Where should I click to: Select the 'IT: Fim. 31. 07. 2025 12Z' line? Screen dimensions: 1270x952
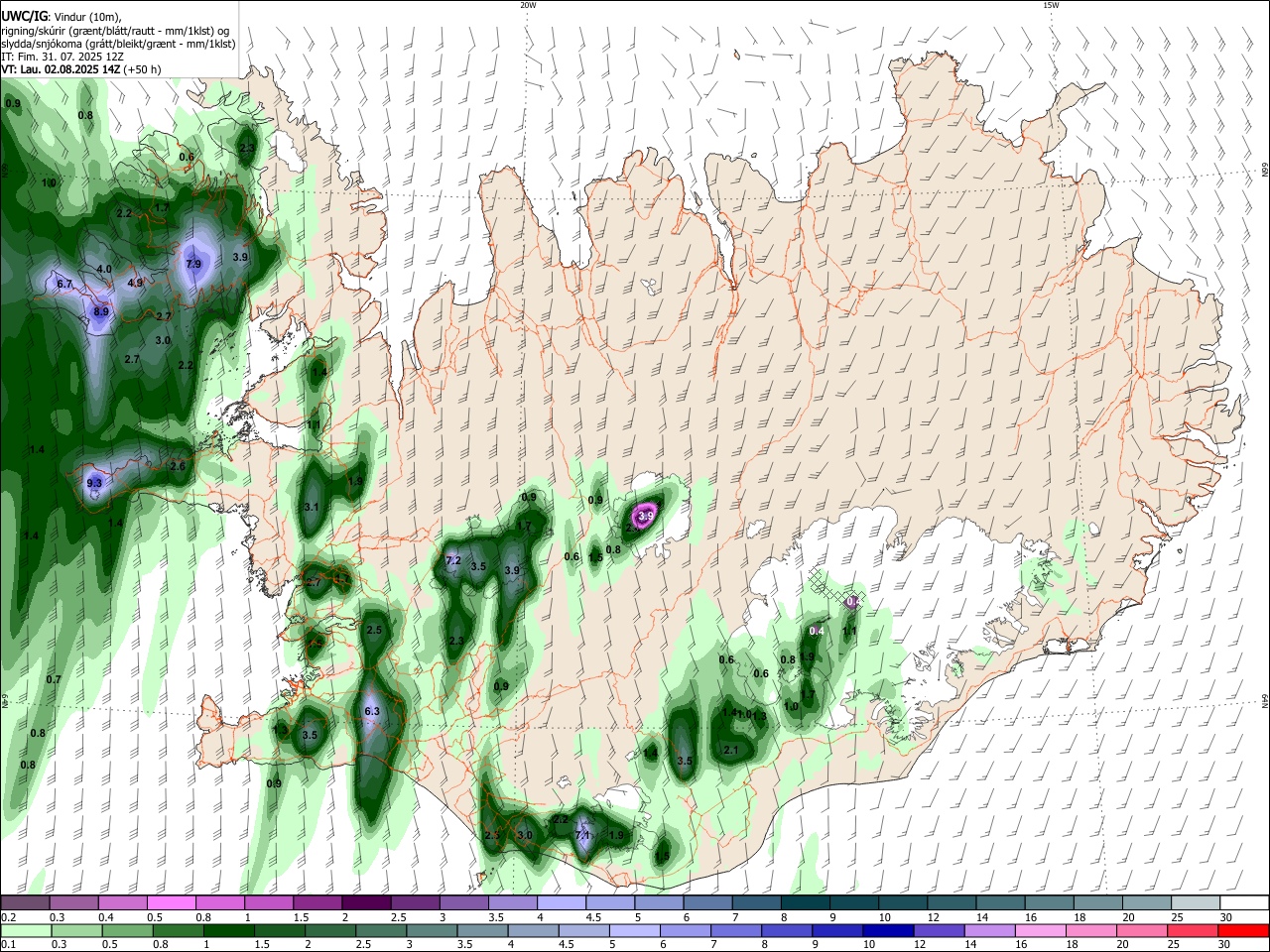pyautogui.click(x=63, y=57)
